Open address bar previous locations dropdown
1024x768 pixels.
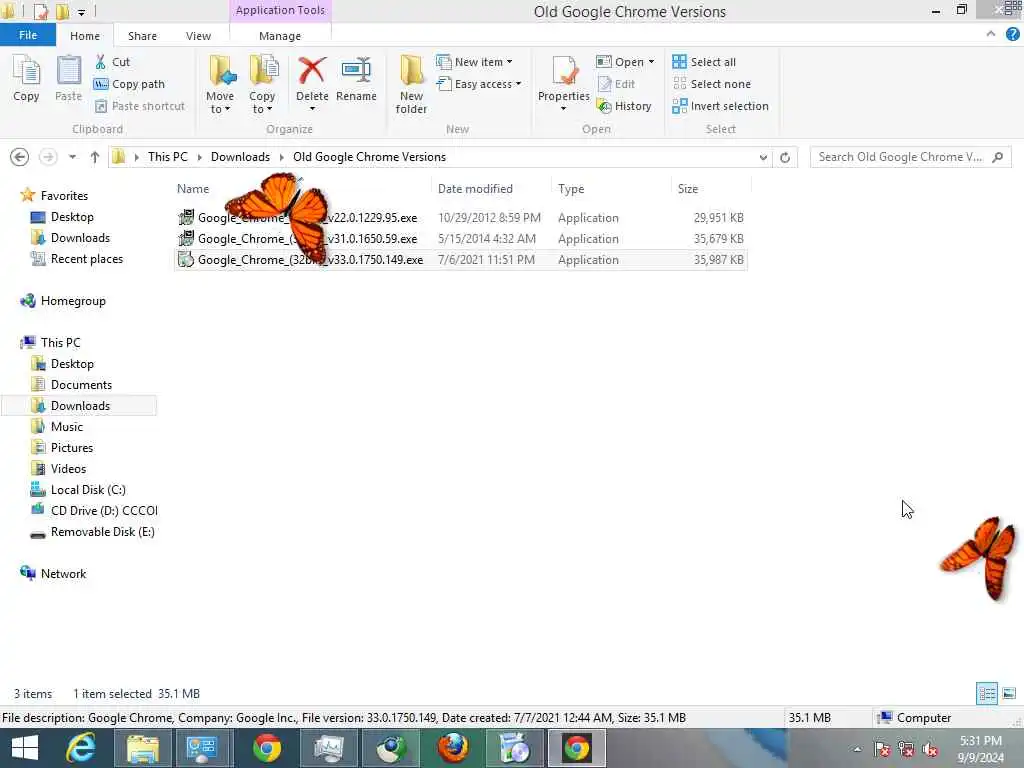pos(763,157)
